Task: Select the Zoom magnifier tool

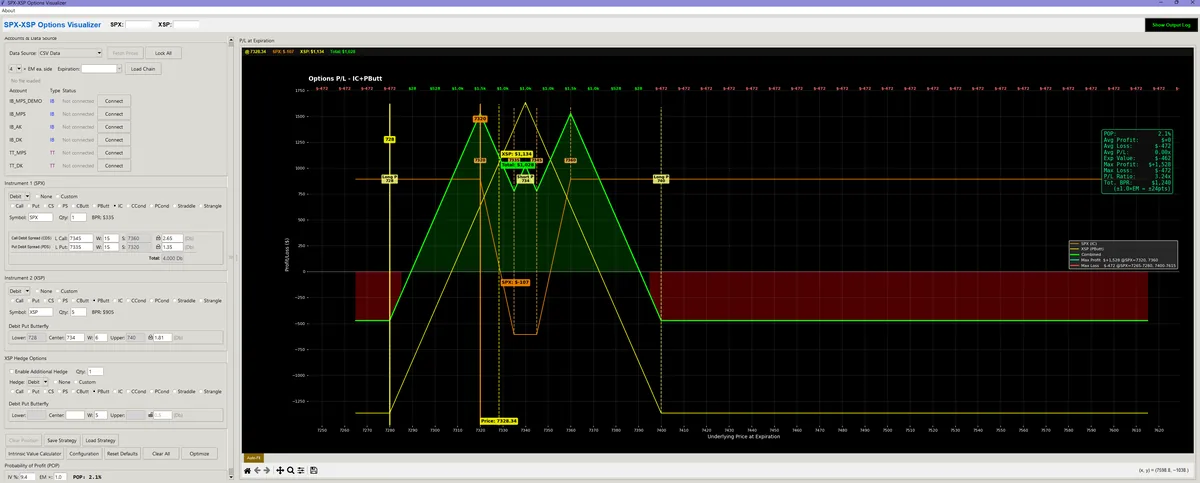Action: point(290,470)
